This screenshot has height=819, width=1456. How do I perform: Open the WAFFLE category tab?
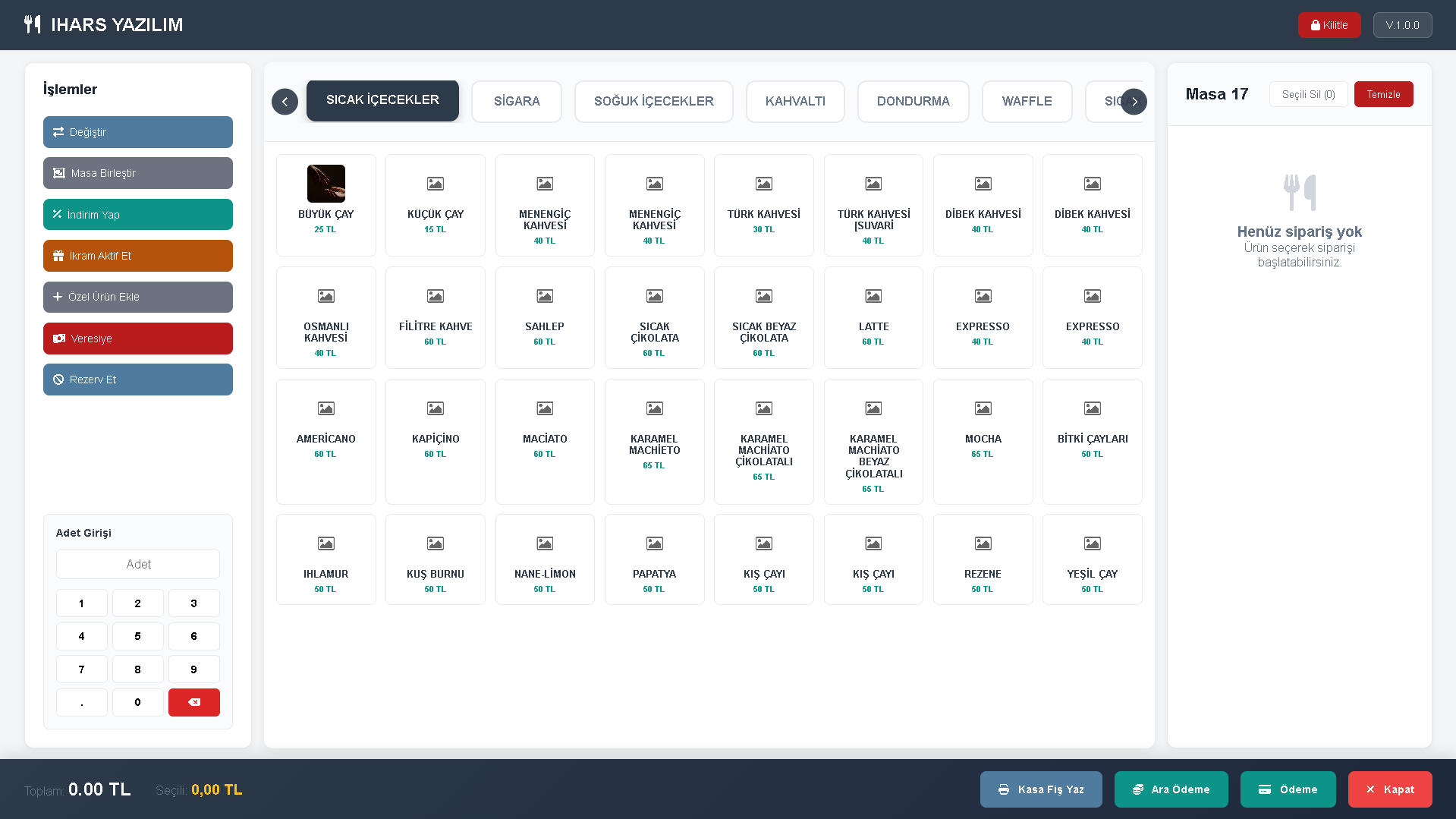point(1027,101)
